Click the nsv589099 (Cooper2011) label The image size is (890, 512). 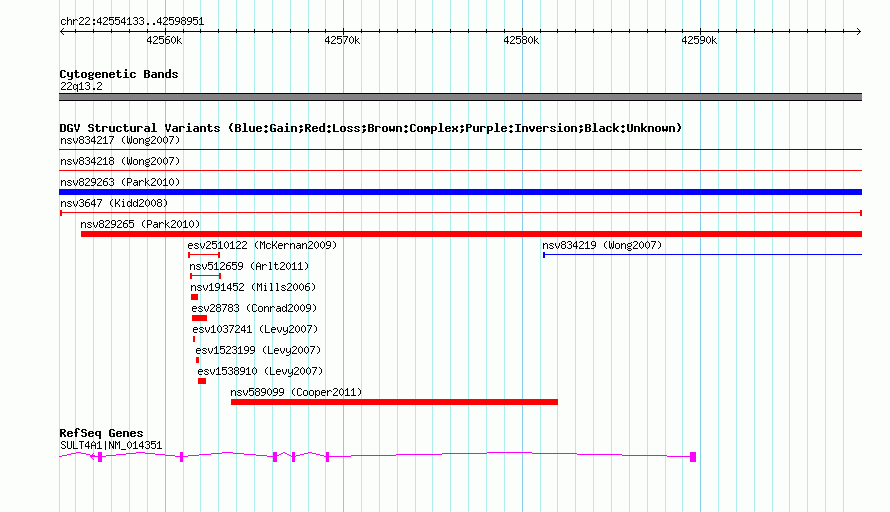296,392
